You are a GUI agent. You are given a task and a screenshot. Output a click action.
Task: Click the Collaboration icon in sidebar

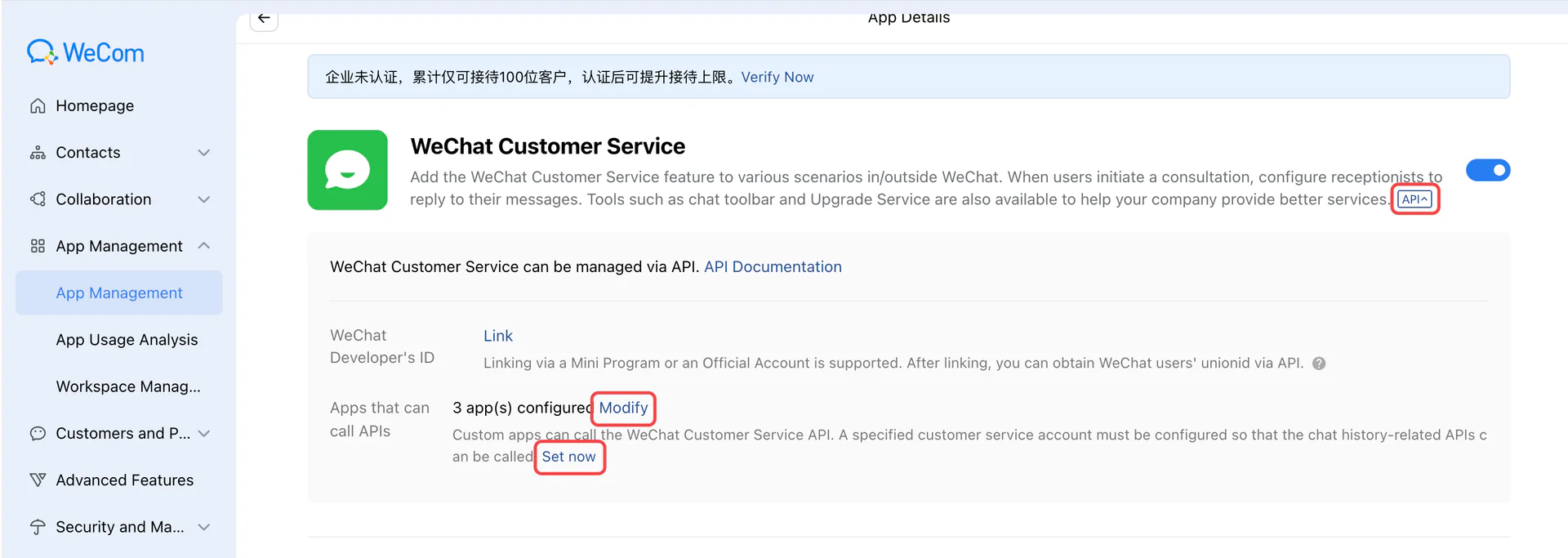38,199
